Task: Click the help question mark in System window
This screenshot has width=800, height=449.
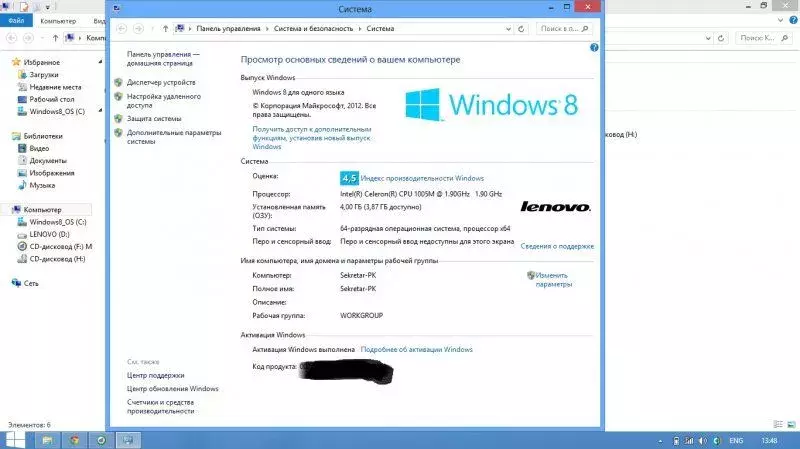Action: click(594, 47)
